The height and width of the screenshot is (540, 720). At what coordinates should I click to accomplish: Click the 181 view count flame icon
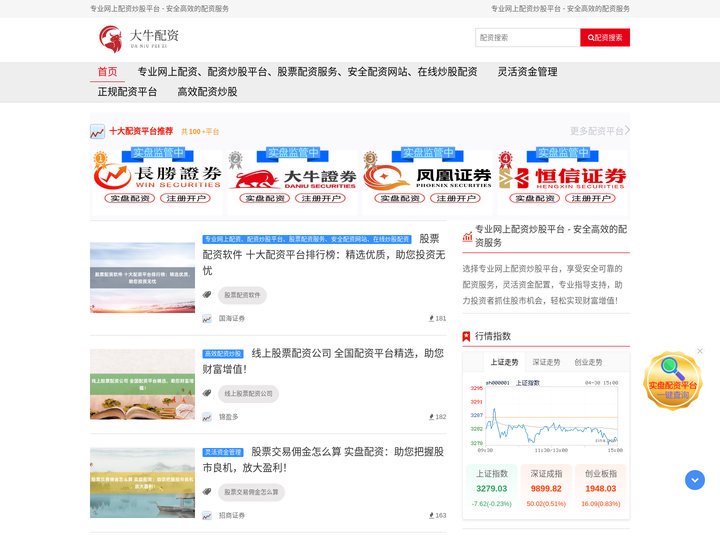pyautogui.click(x=431, y=318)
